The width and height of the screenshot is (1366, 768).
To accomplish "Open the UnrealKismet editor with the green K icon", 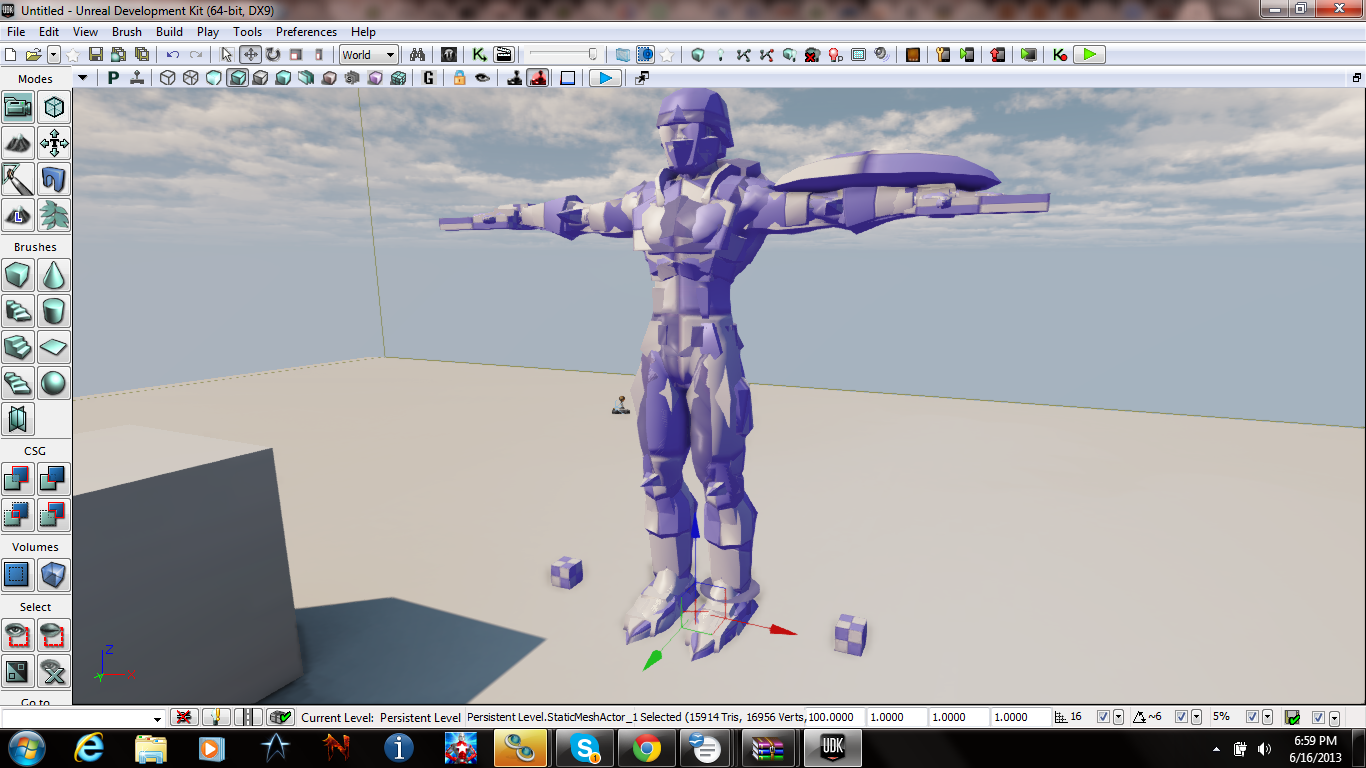I will click(x=480, y=55).
